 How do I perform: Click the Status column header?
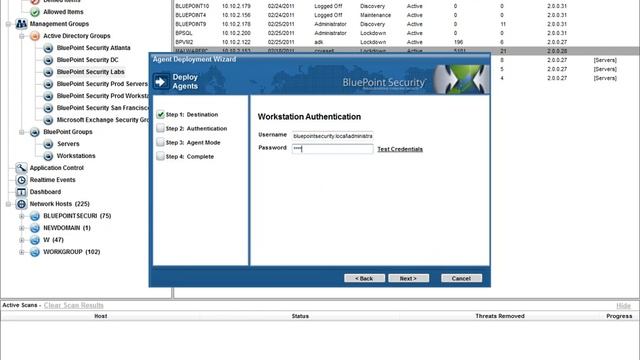point(300,316)
